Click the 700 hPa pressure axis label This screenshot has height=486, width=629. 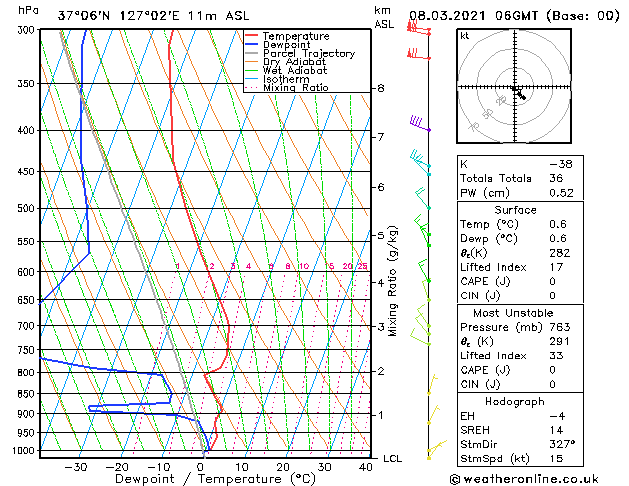28,326
